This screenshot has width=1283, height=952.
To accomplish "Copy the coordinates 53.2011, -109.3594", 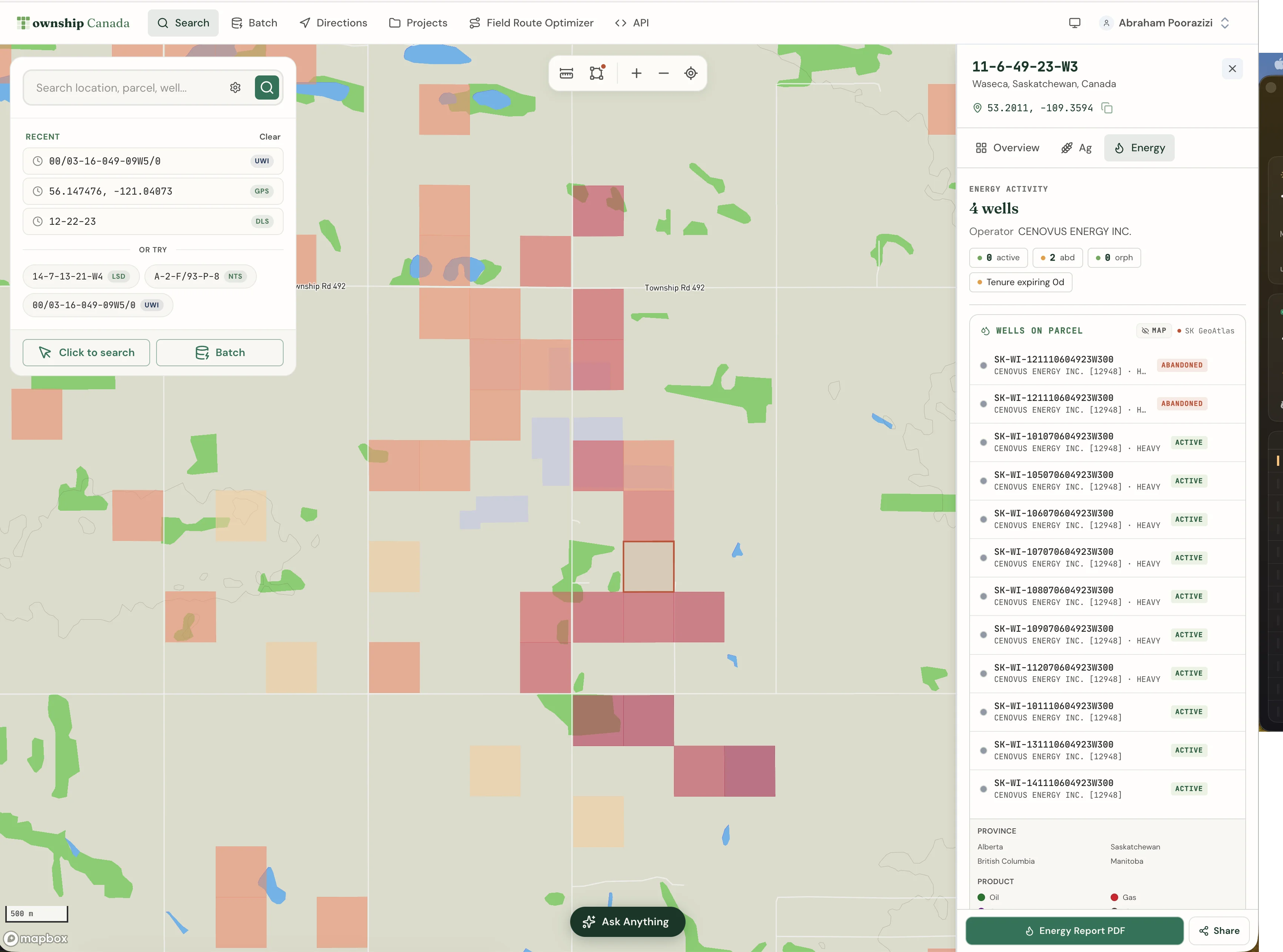I will coord(1107,108).
